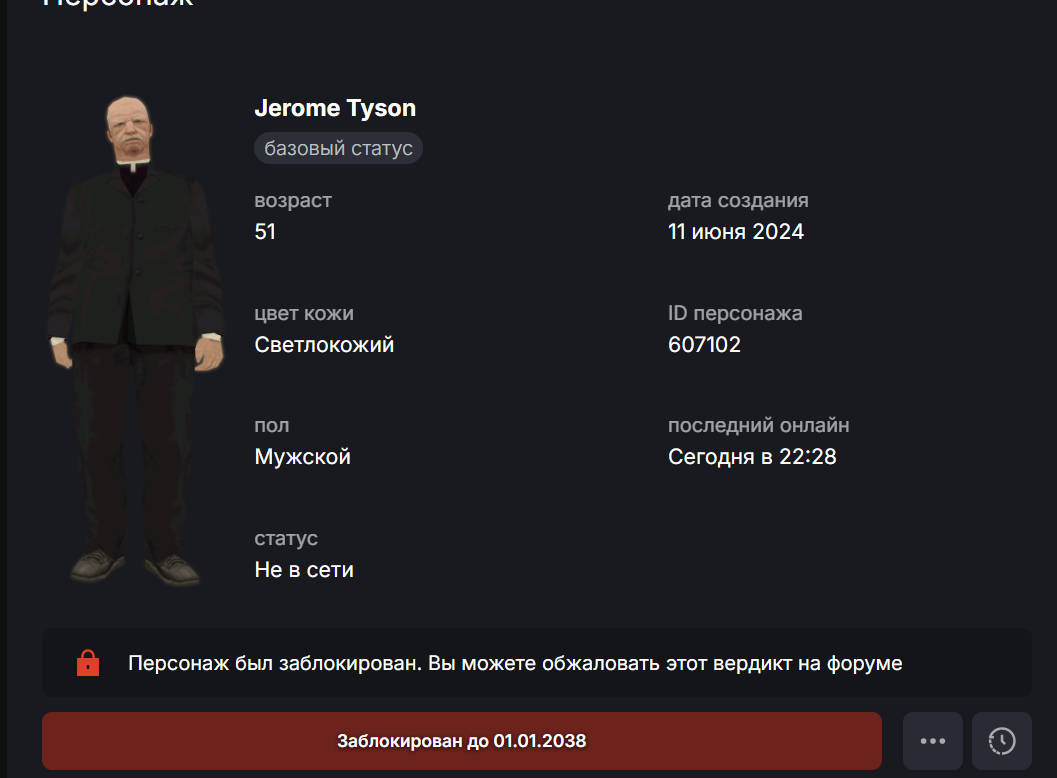
Task: Open the three-dots more options button
Action: pyautogui.click(x=932, y=741)
